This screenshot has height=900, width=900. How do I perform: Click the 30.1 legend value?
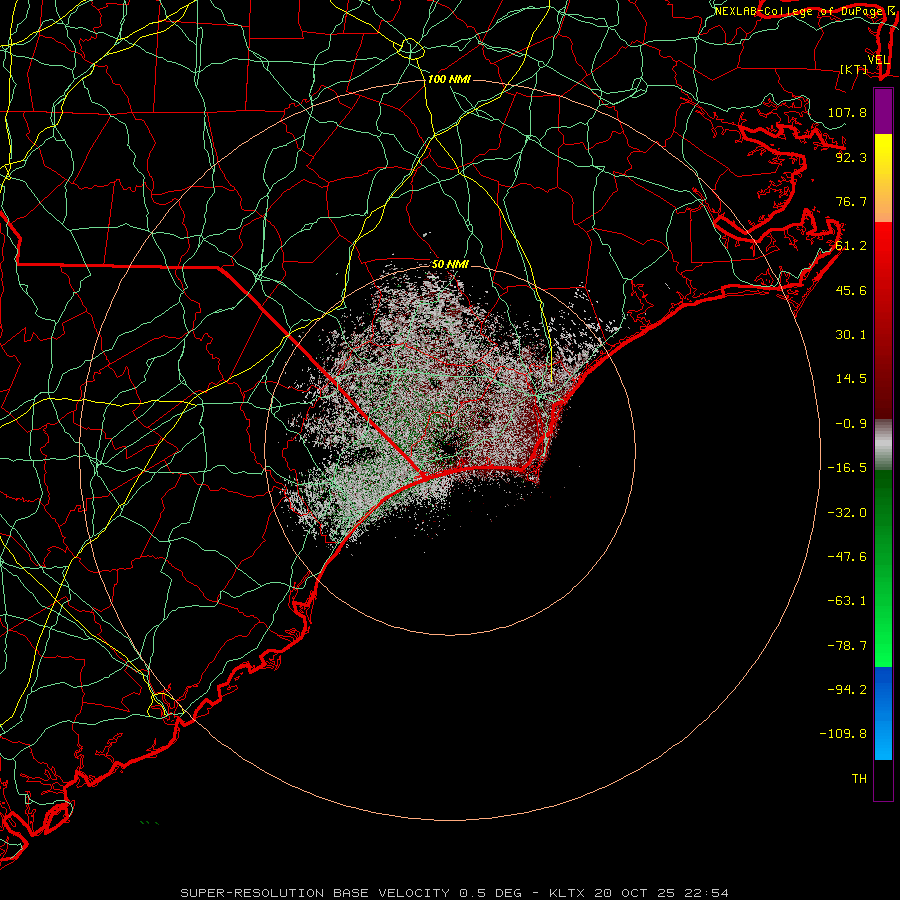[x=851, y=335]
